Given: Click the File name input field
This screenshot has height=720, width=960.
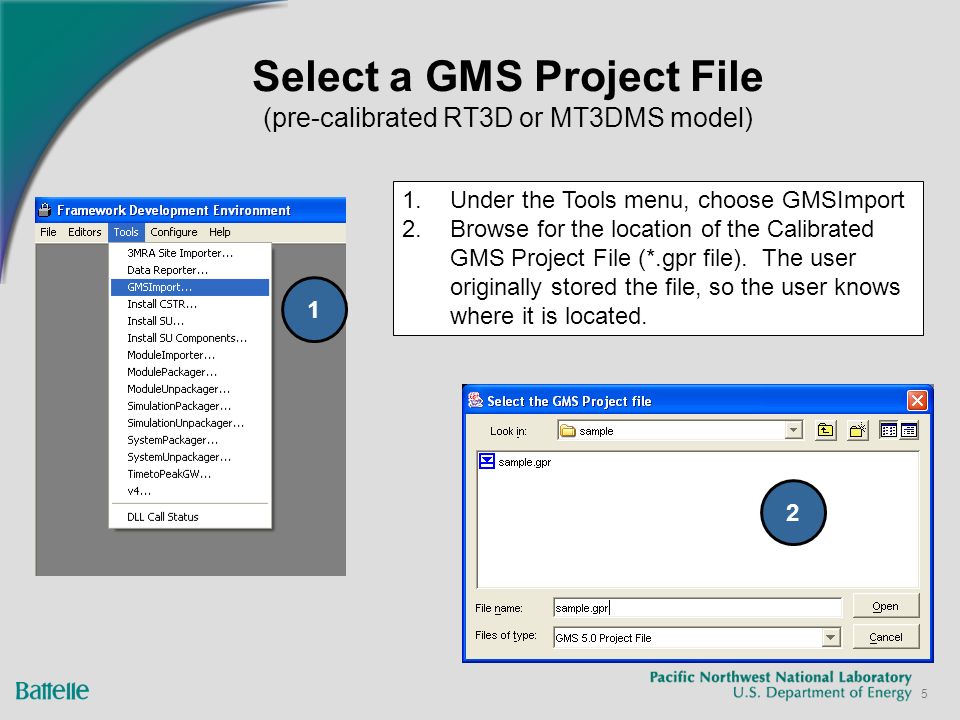Looking at the screenshot, I should tap(697, 607).
